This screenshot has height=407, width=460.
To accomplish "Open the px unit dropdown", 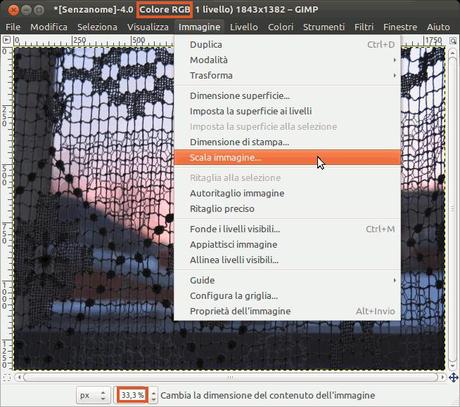I will point(93,395).
